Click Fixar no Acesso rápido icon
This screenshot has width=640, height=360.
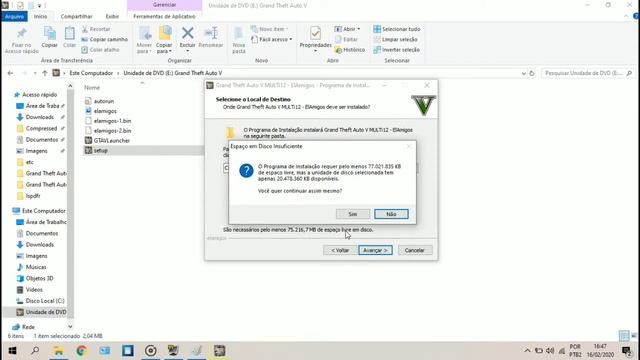click(x=22, y=40)
